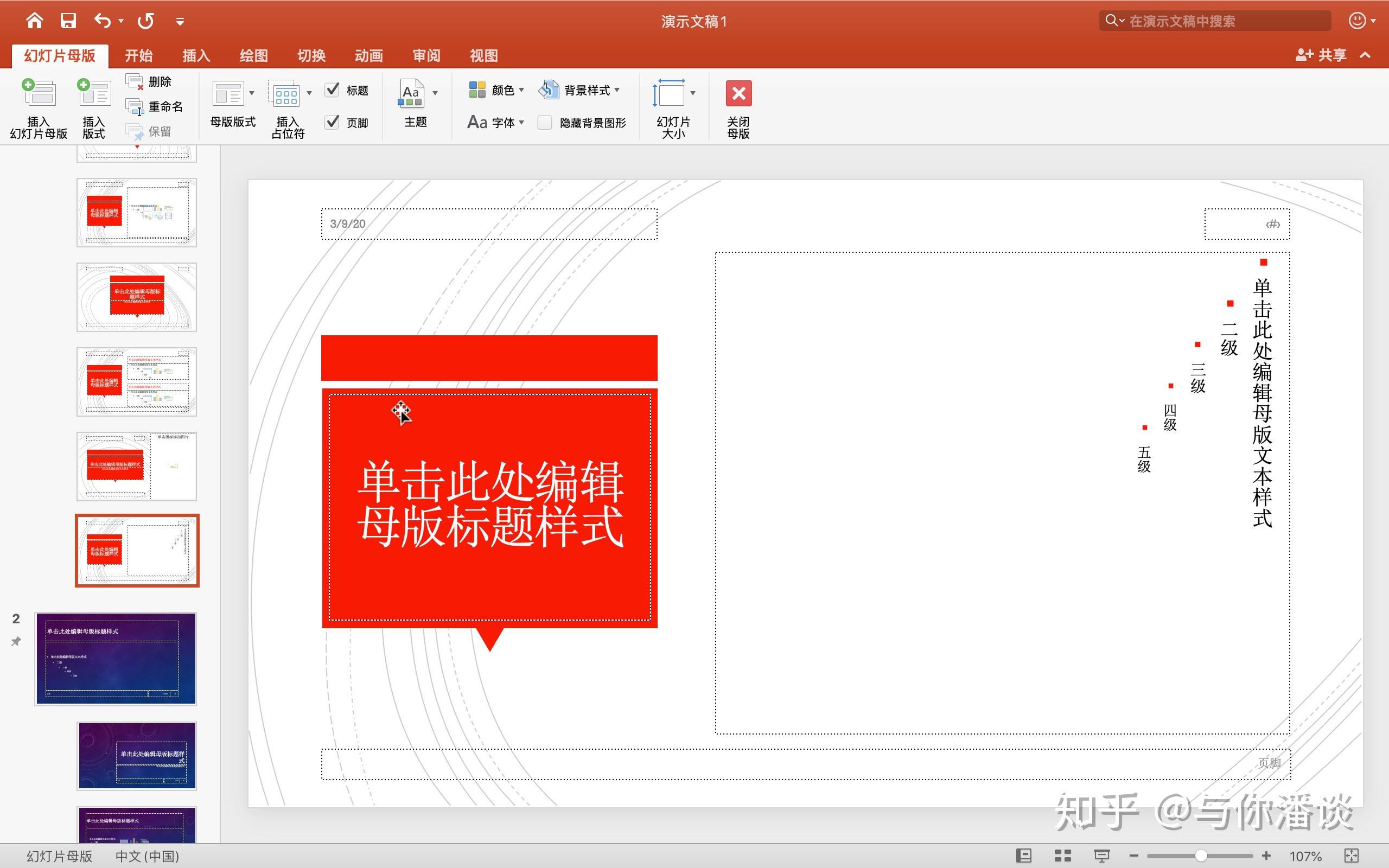1389x868 pixels.
Task: Click the Save icon in title bar
Action: 68,21
